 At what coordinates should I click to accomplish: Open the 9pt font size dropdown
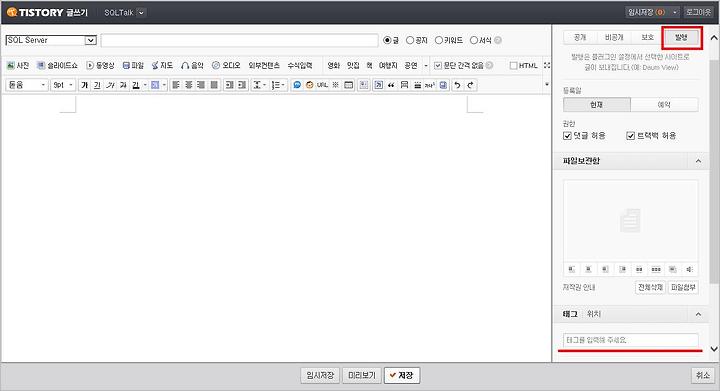coord(63,85)
